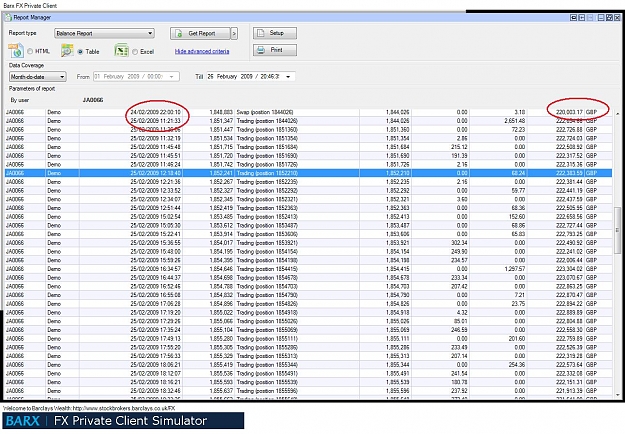
Task: Click the balance cell 220,003.17
Action: click(569, 112)
